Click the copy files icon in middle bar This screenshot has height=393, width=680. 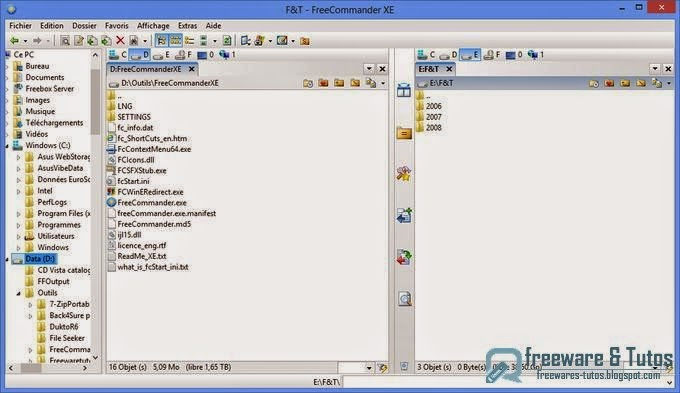(404, 215)
